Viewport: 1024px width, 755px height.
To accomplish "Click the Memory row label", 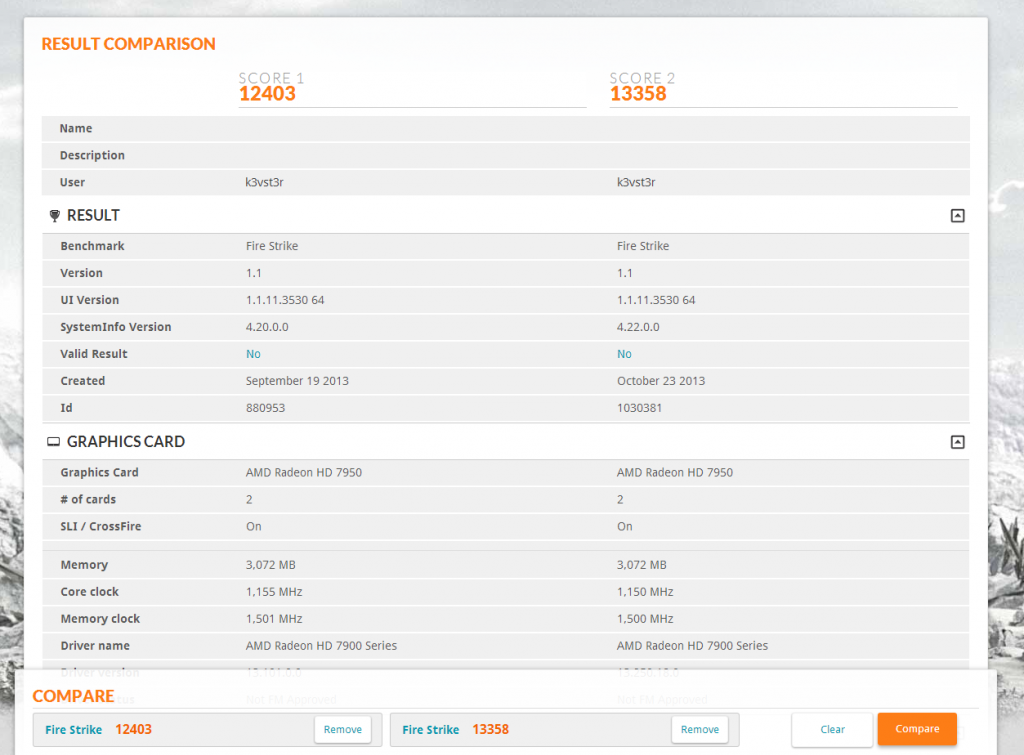I will (x=84, y=565).
